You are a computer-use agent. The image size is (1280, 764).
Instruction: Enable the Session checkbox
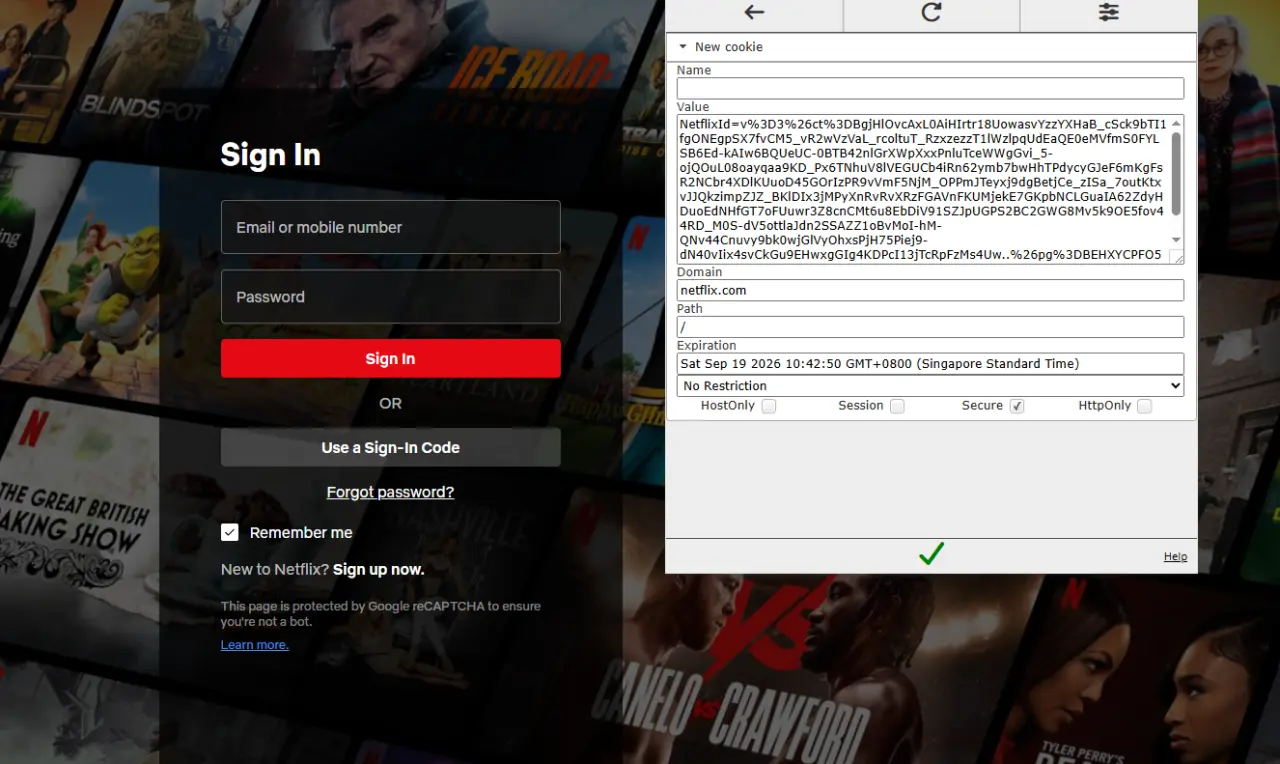[x=897, y=406]
